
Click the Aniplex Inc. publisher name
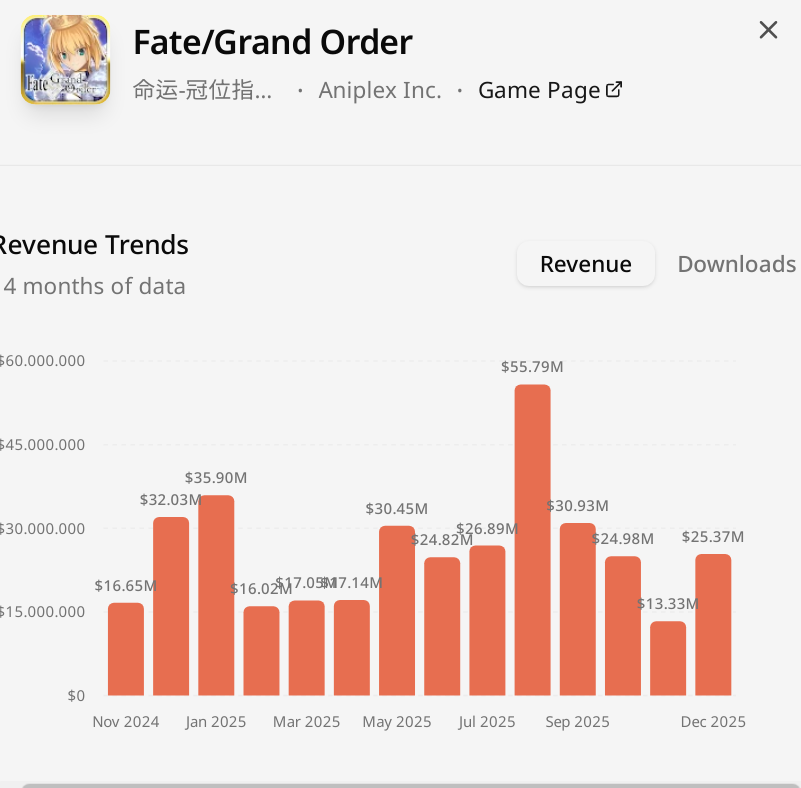(380, 90)
